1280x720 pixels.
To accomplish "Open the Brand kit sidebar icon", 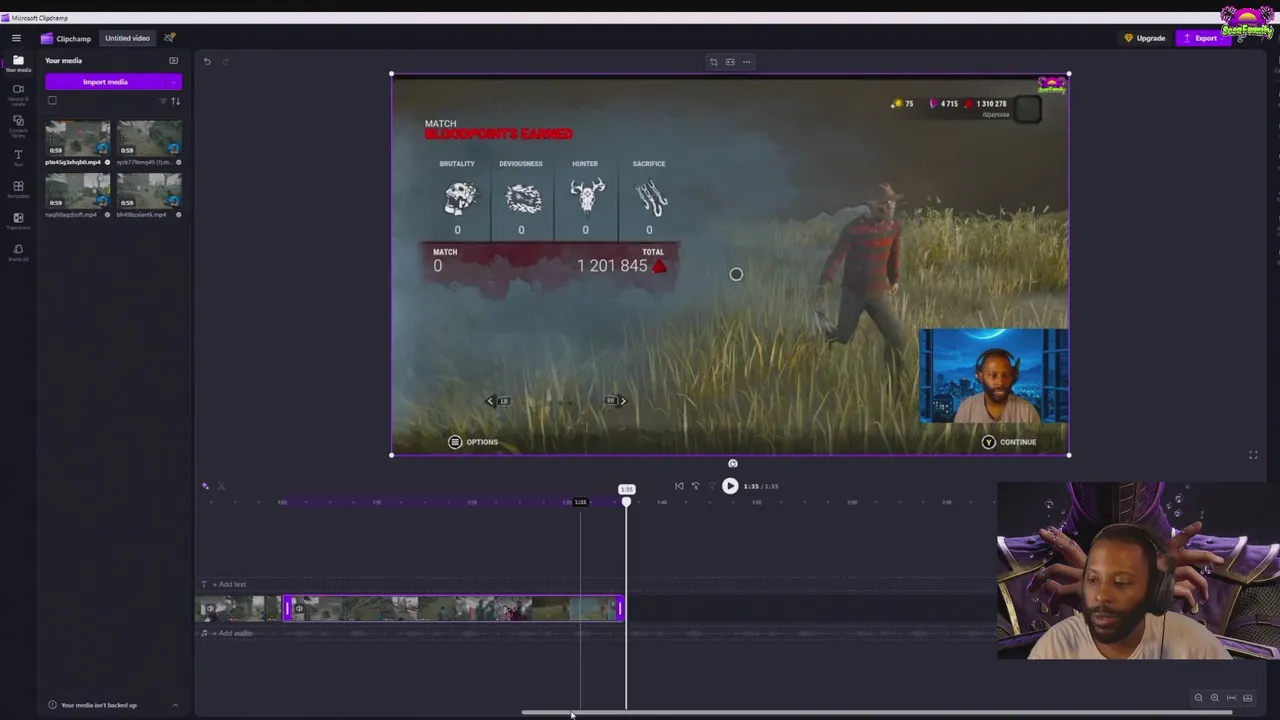I will coord(18,252).
